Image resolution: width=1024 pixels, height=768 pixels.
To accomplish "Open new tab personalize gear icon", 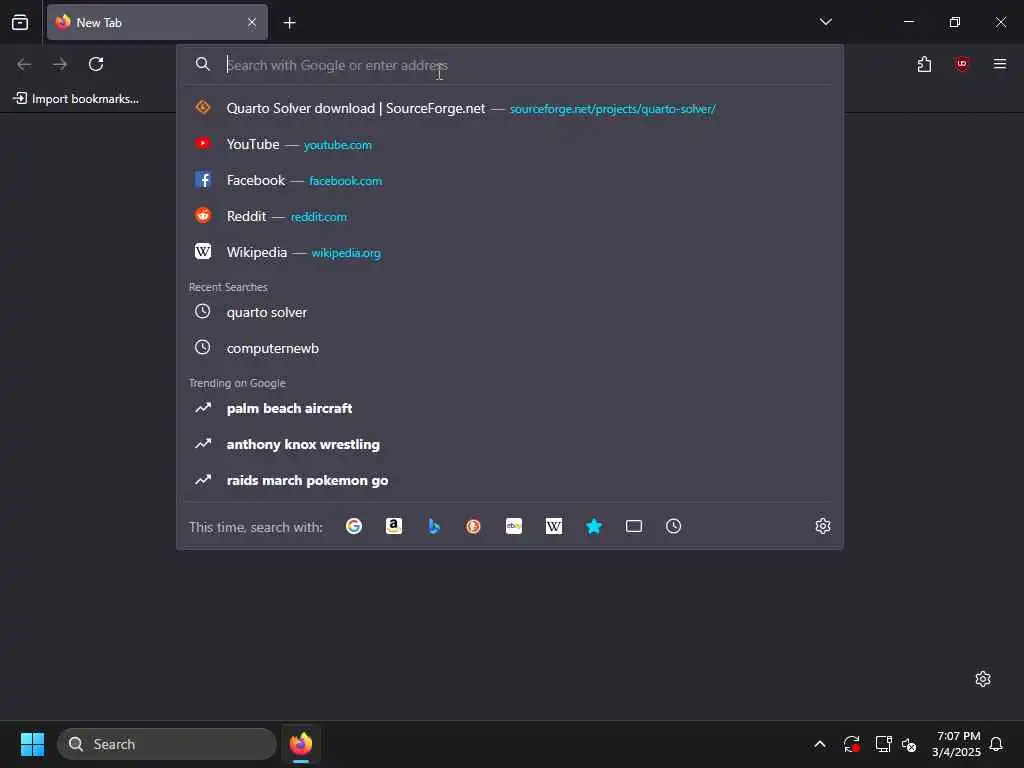I will pyautogui.click(x=983, y=679).
